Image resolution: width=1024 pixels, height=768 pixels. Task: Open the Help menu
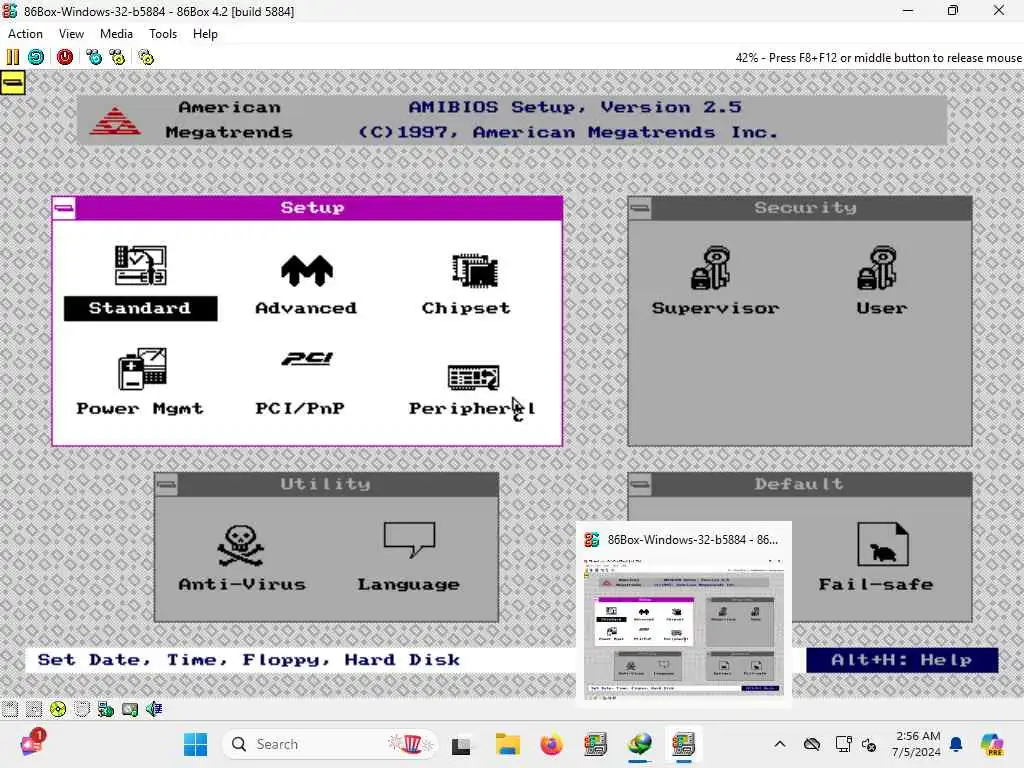coord(205,34)
